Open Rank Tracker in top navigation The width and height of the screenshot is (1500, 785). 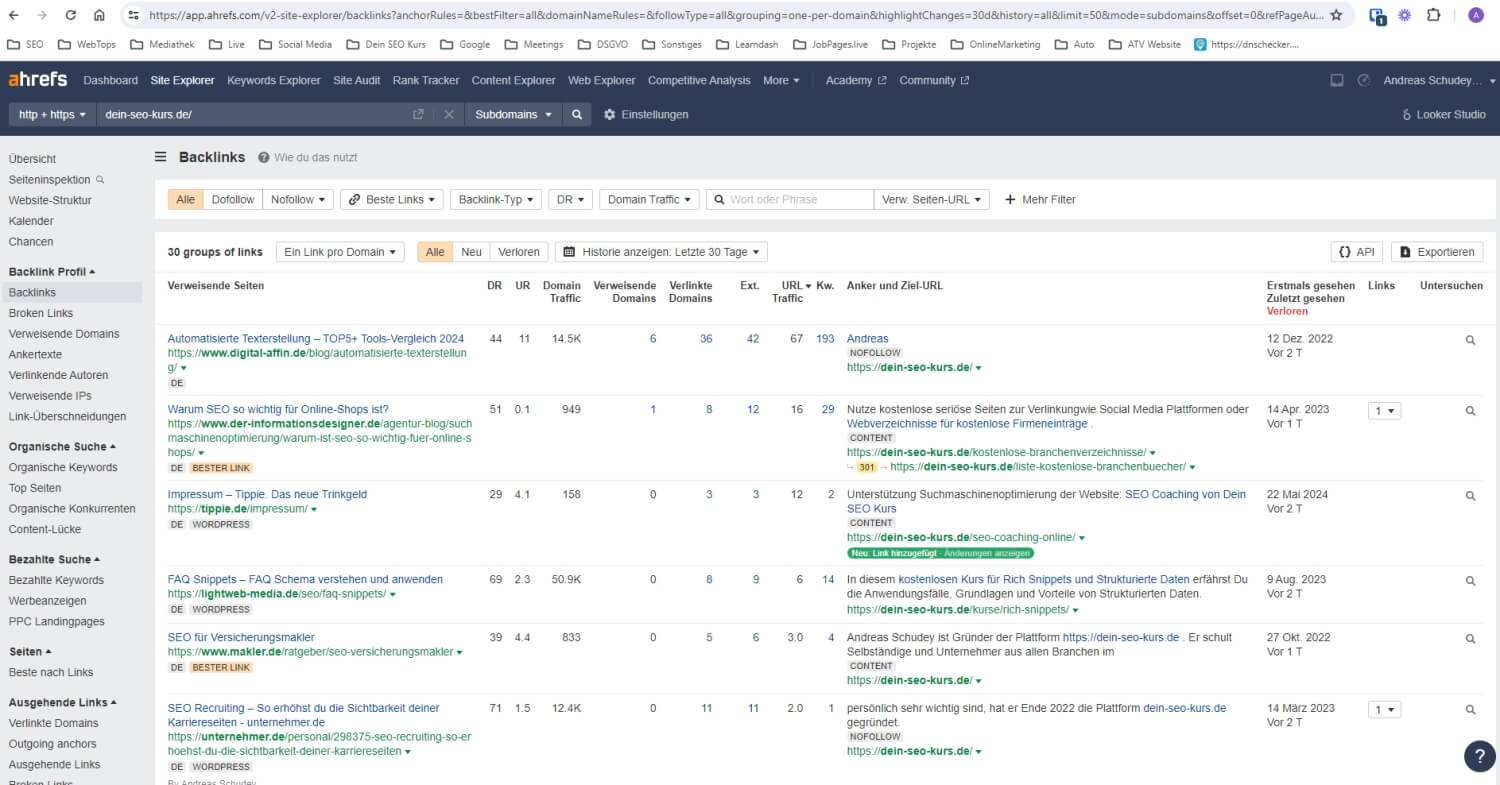426,80
